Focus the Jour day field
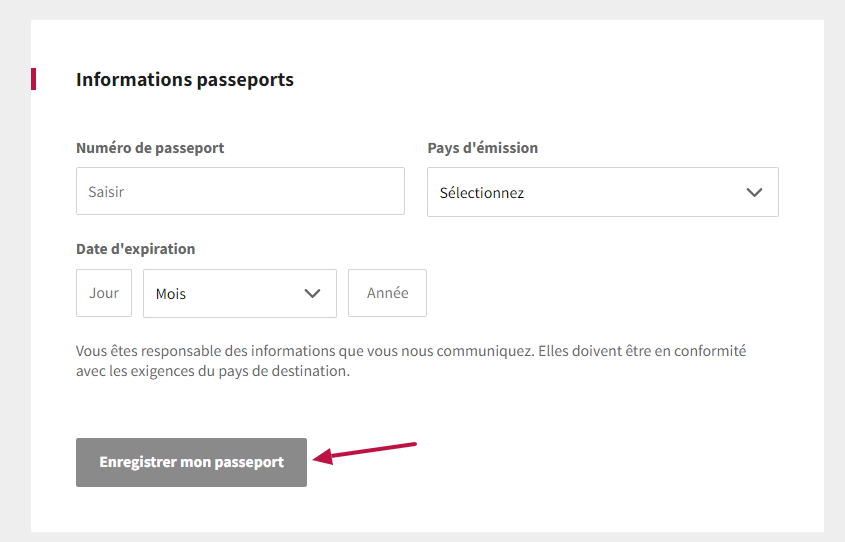Image resolution: width=845 pixels, height=542 pixels. point(104,293)
